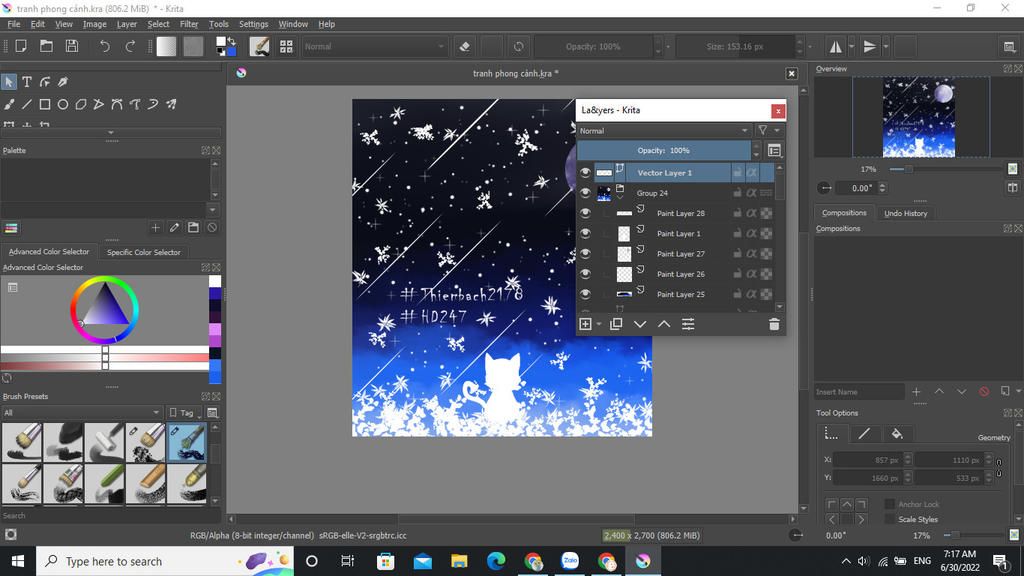Open layer blending mode Normal dropdown
This screenshot has height=576, width=1024.
664,131
